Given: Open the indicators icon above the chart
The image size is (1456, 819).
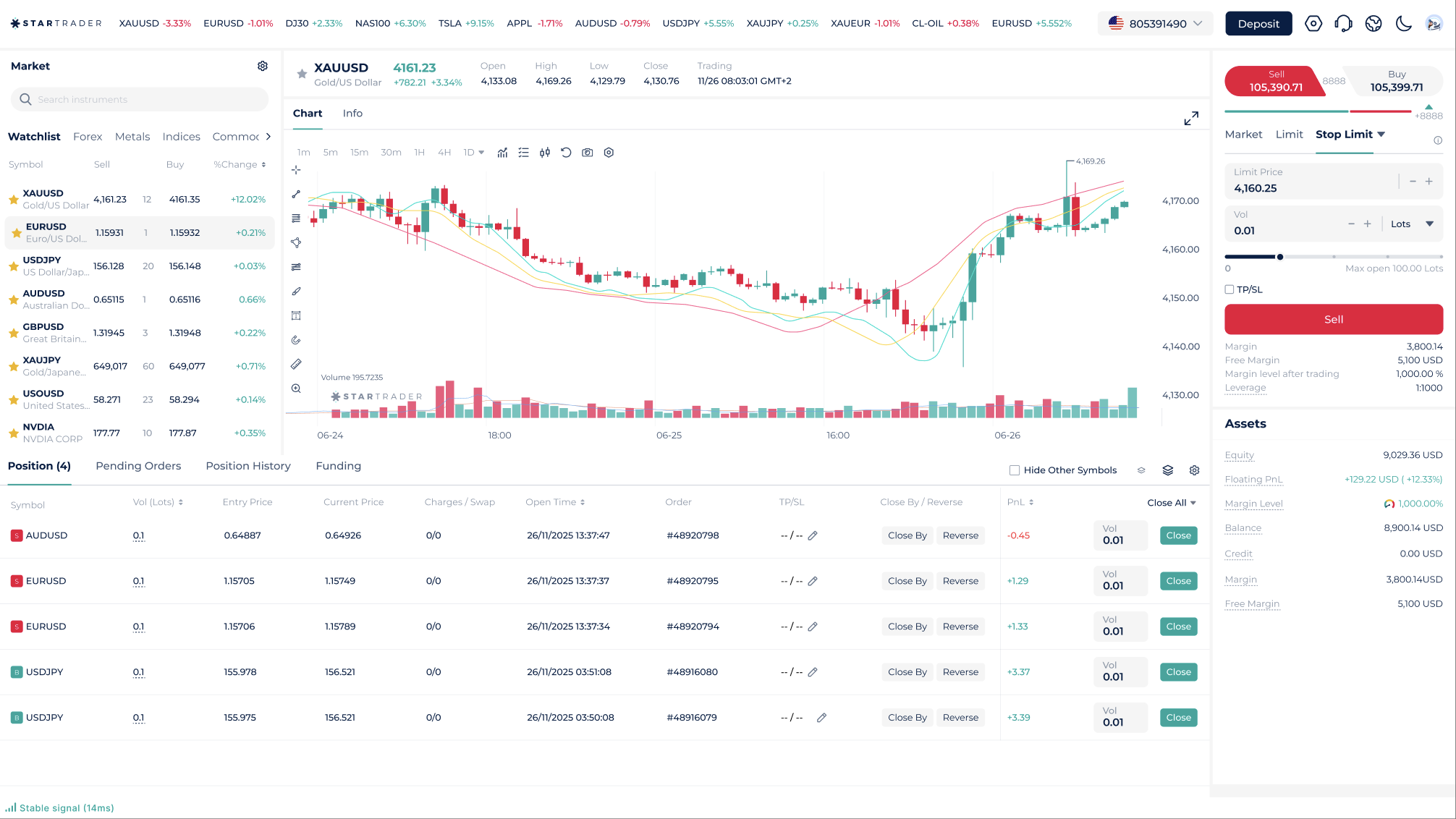Looking at the screenshot, I should click(x=502, y=152).
